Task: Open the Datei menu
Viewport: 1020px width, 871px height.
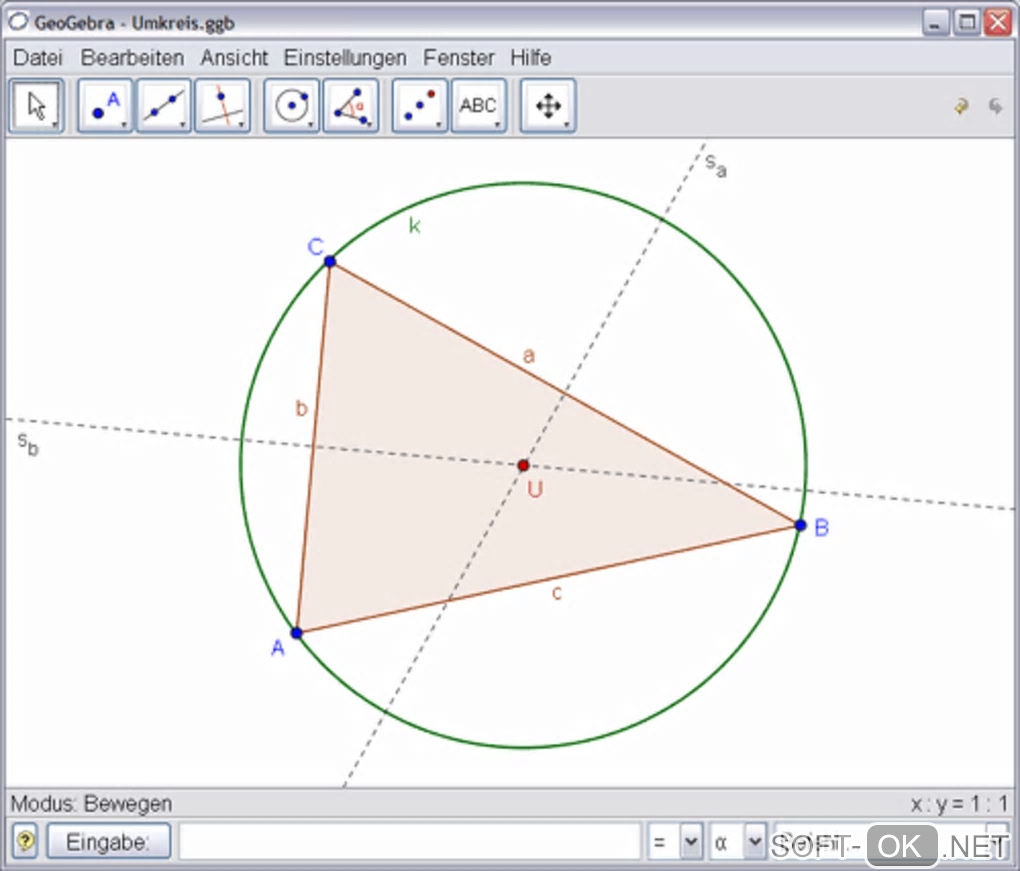Action: pos(38,58)
